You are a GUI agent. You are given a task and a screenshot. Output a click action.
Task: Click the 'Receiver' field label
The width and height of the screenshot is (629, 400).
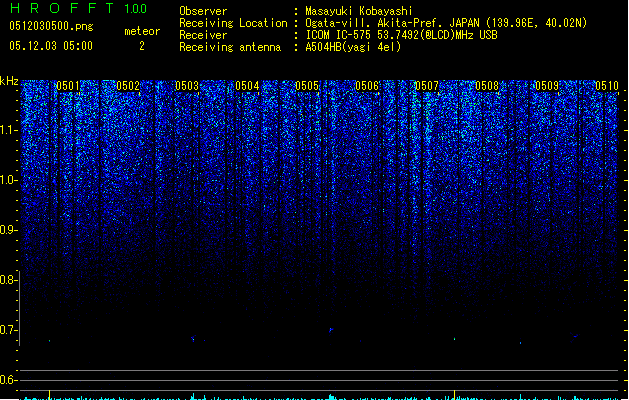click(x=203, y=35)
